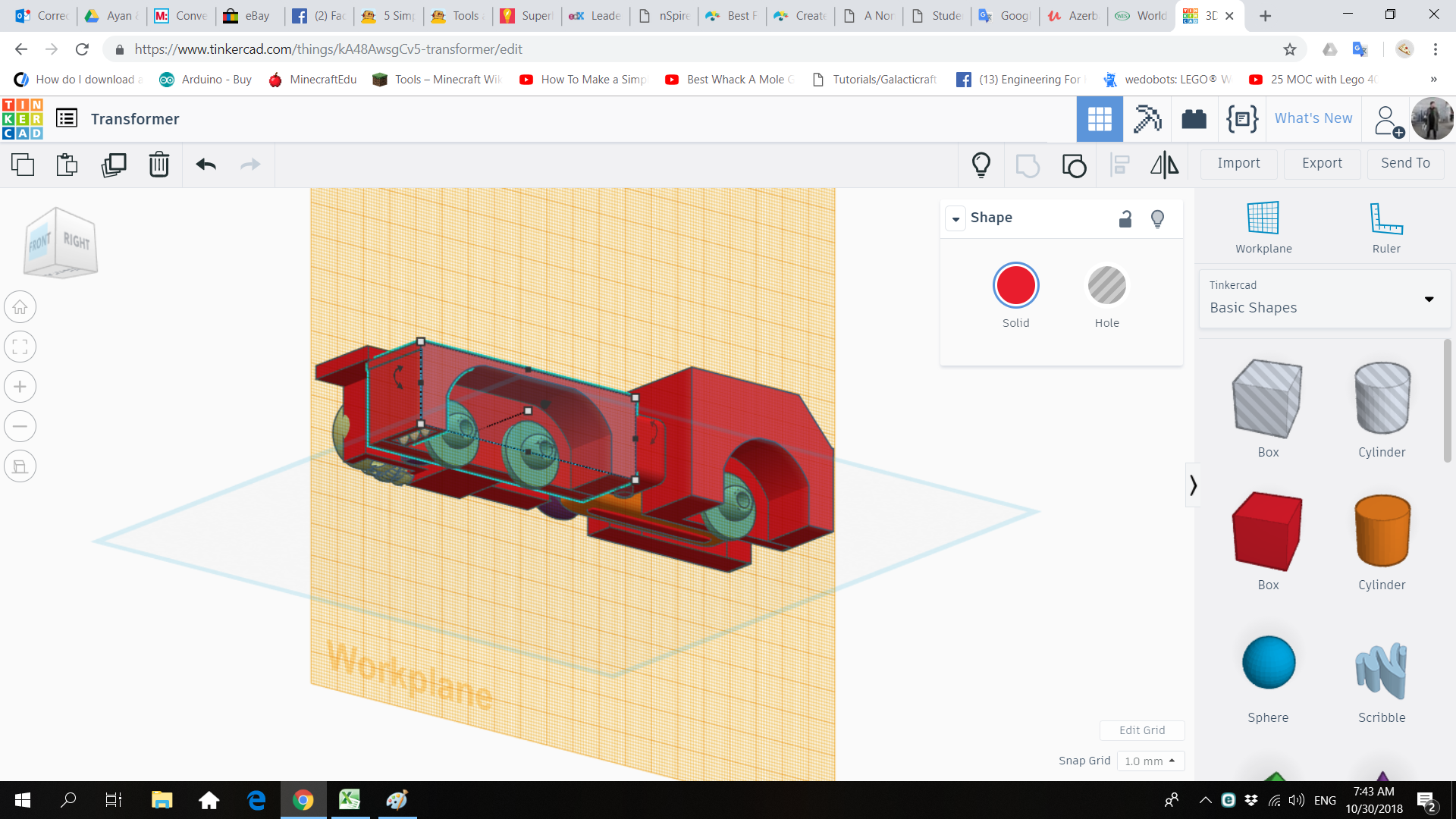The image size is (1456, 819).
Task: Open the Snap Grid dropdown
Action: tap(1150, 761)
